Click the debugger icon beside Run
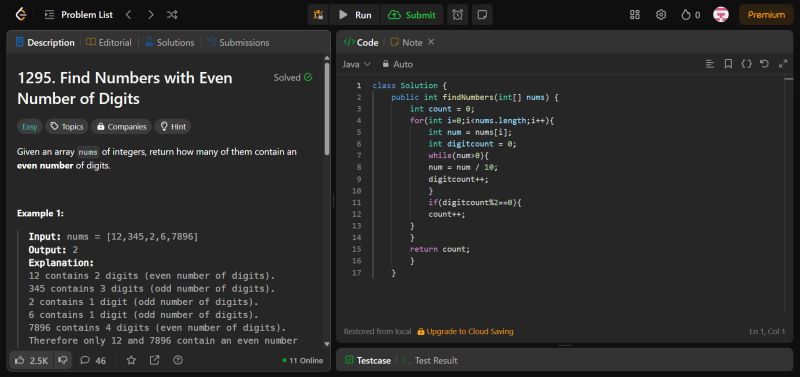The image size is (800, 377). [x=318, y=15]
